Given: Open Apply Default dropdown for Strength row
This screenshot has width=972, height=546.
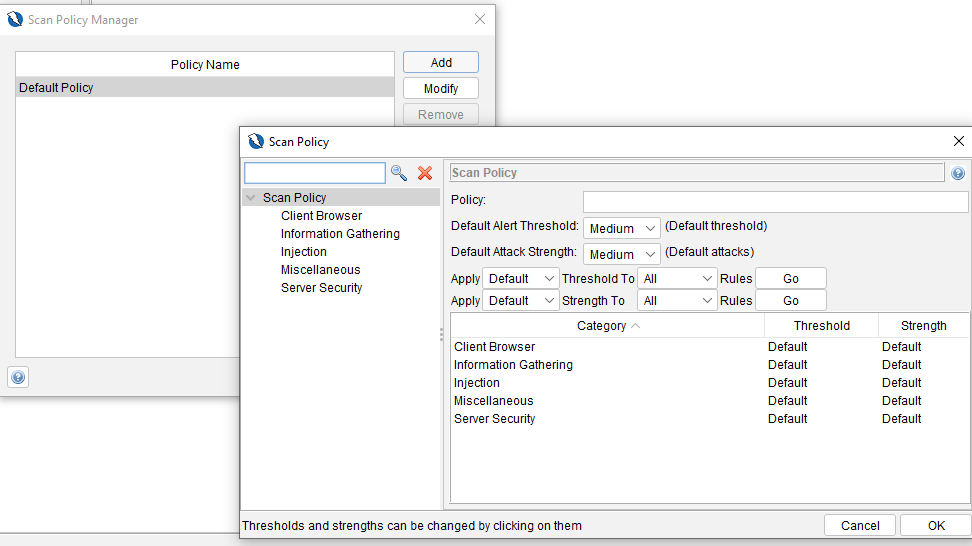Looking at the screenshot, I should tap(521, 301).
